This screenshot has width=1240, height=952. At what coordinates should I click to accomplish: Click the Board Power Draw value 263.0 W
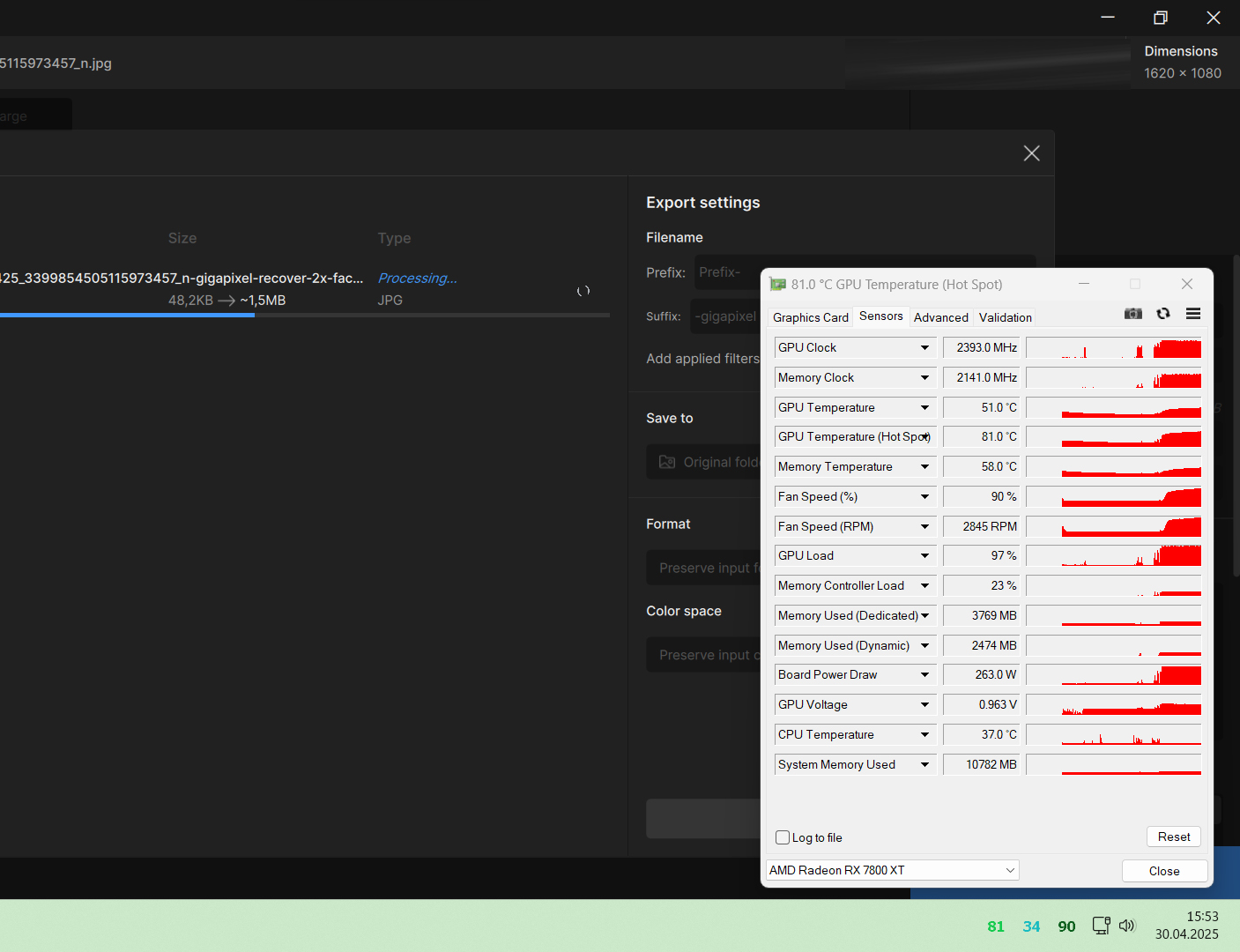pos(982,674)
